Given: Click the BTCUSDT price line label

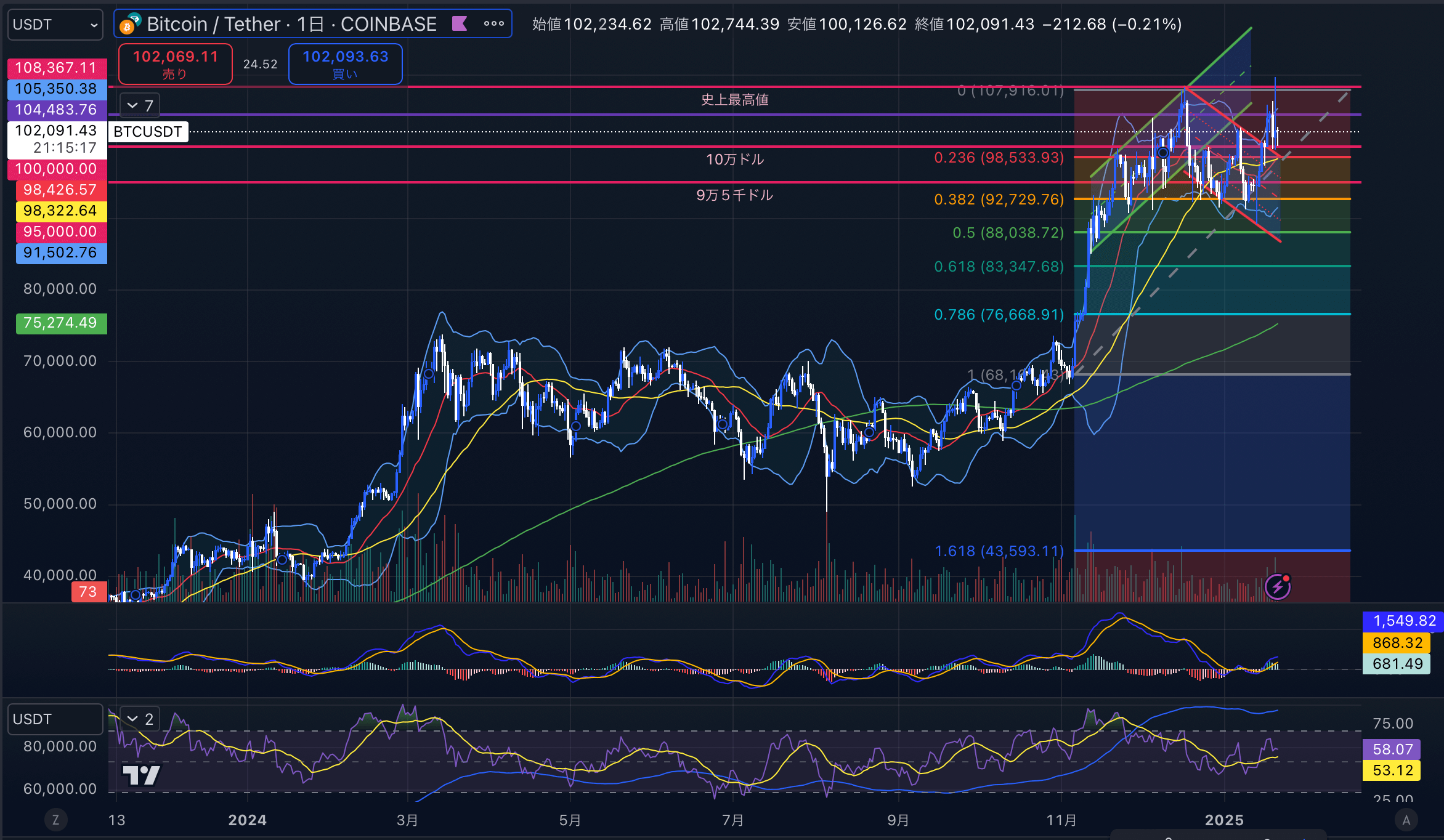Looking at the screenshot, I should coord(148,132).
